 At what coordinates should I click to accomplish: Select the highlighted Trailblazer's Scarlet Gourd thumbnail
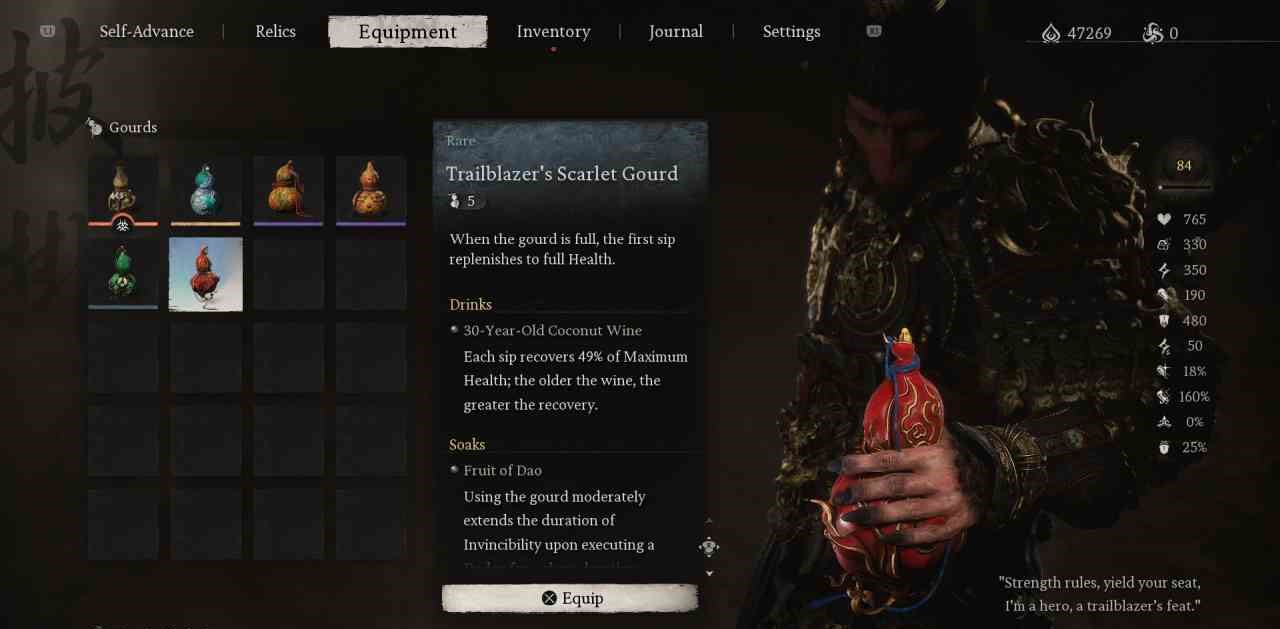(206, 274)
